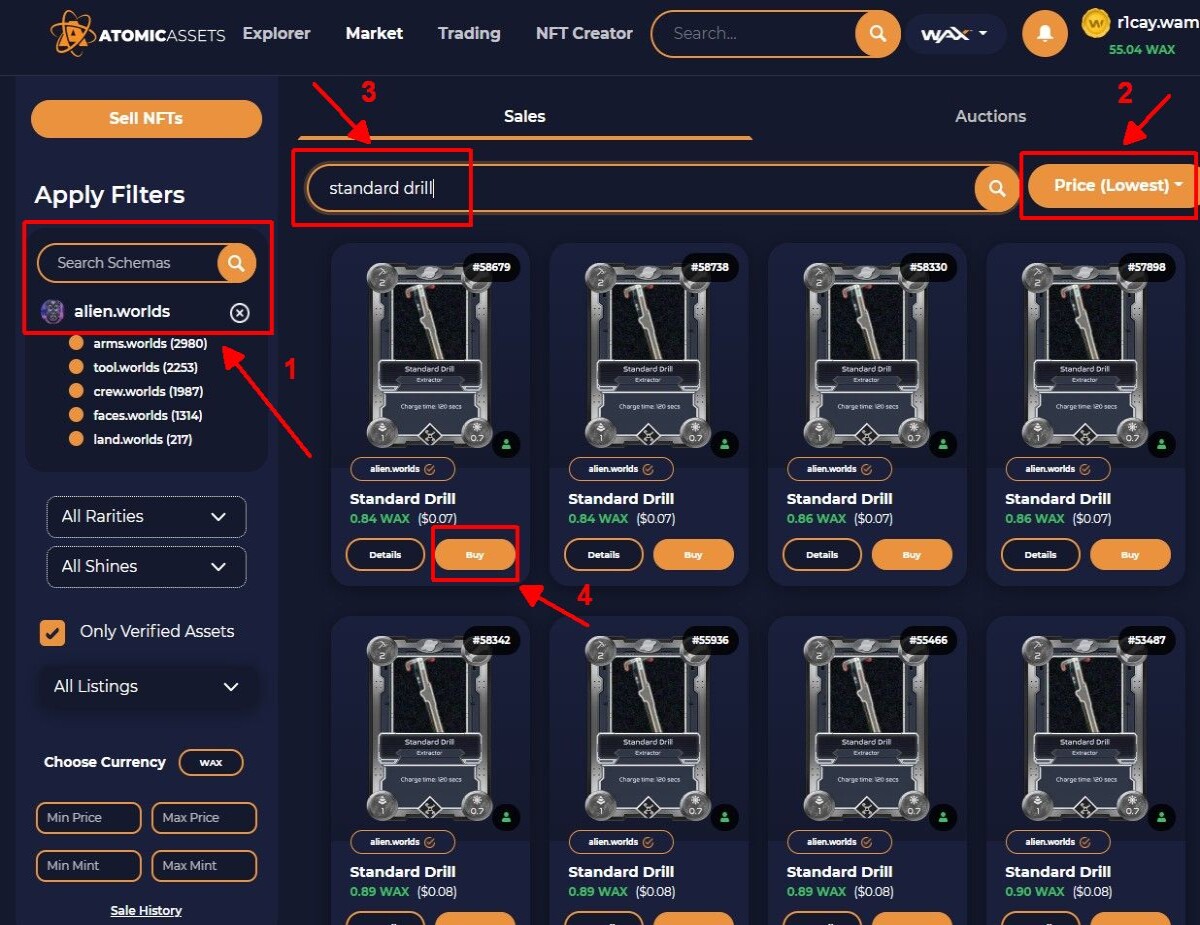Buy Standard Drill #58330
This screenshot has height=925, width=1200.
pos(911,555)
